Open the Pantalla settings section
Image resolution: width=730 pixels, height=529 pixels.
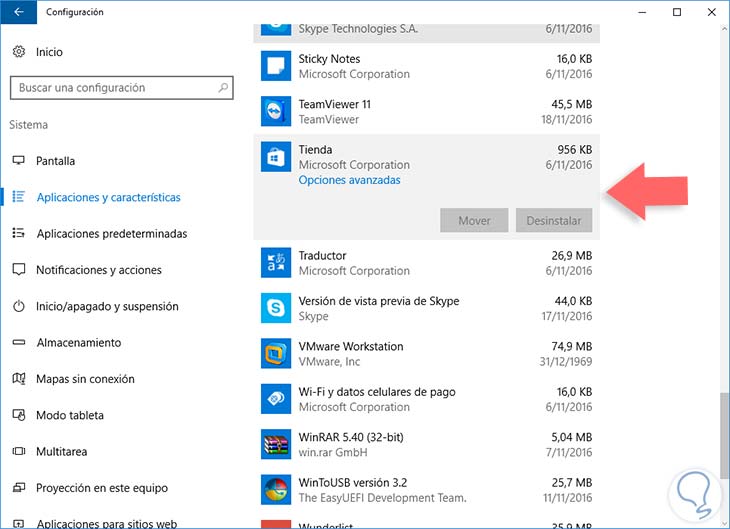coord(55,161)
